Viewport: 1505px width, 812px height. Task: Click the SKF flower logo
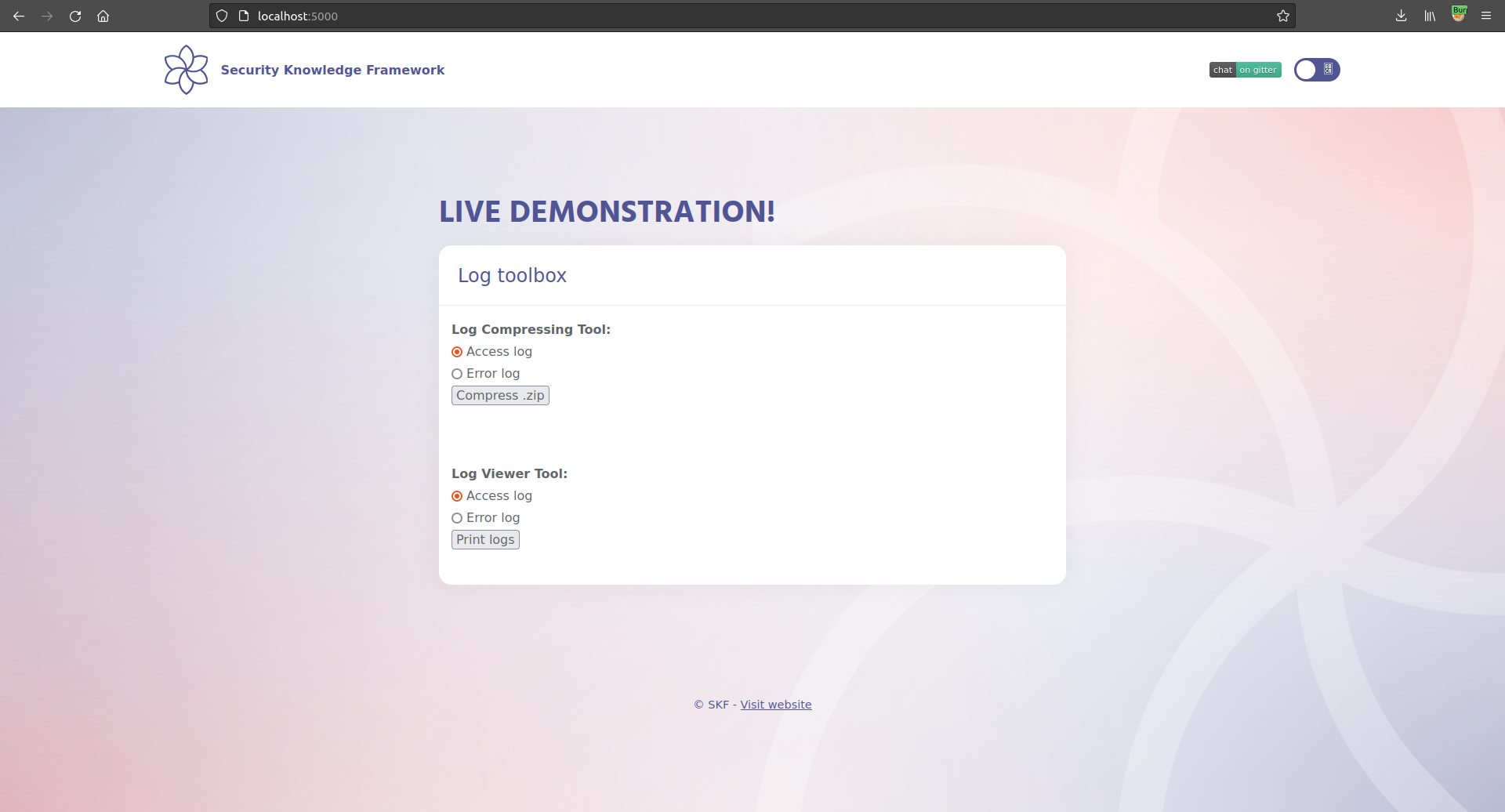coord(186,70)
